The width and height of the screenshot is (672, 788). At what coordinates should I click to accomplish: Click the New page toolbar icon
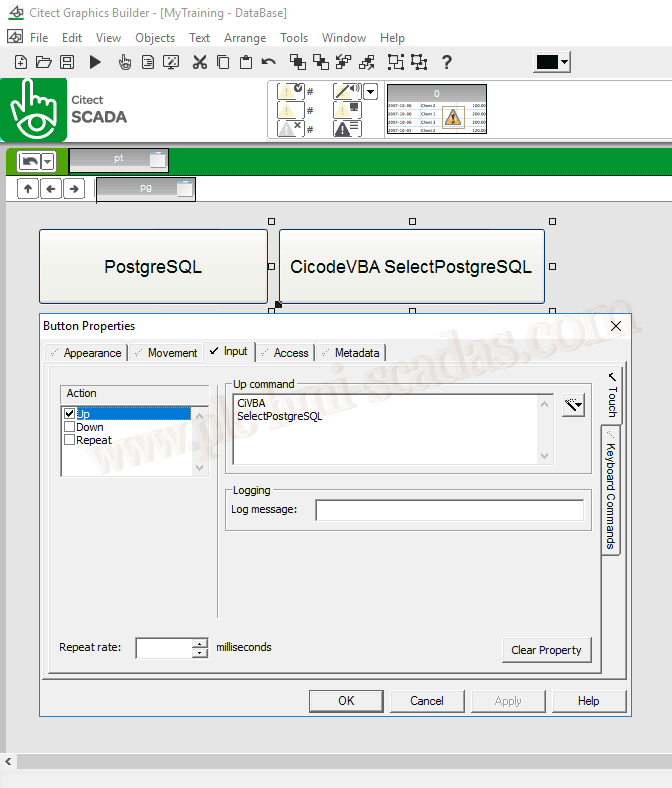[x=21, y=62]
